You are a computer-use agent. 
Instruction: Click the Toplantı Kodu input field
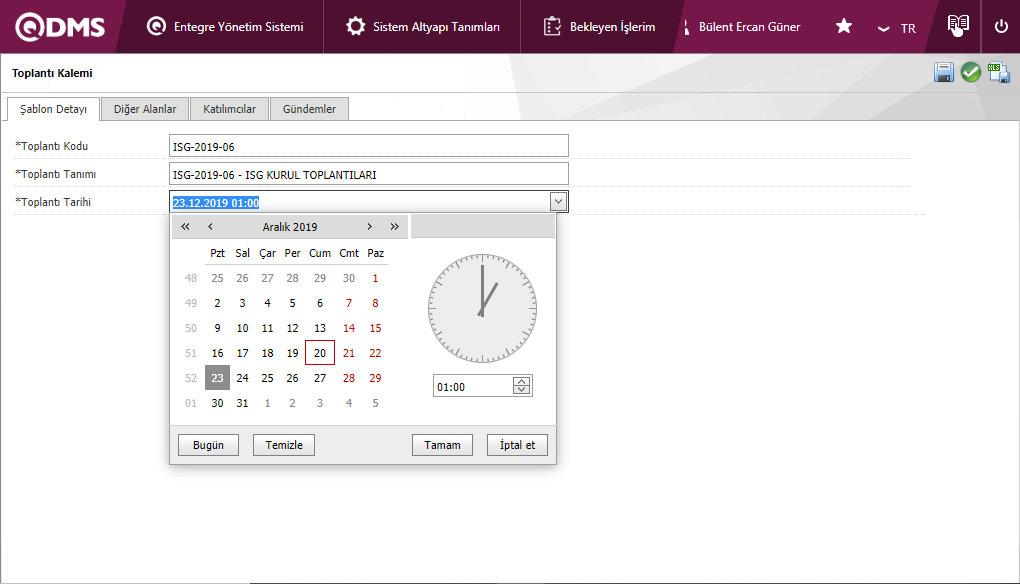369,146
